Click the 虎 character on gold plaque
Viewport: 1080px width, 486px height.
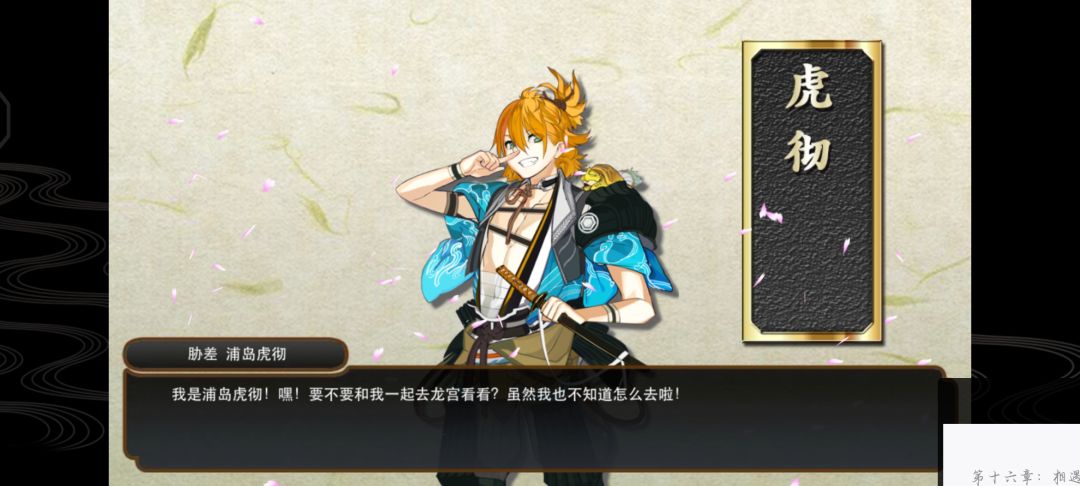(x=810, y=89)
